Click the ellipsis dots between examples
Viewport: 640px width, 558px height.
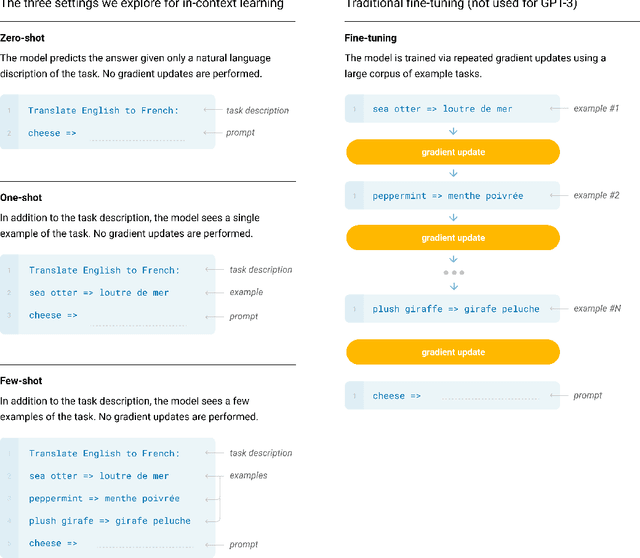point(453,272)
